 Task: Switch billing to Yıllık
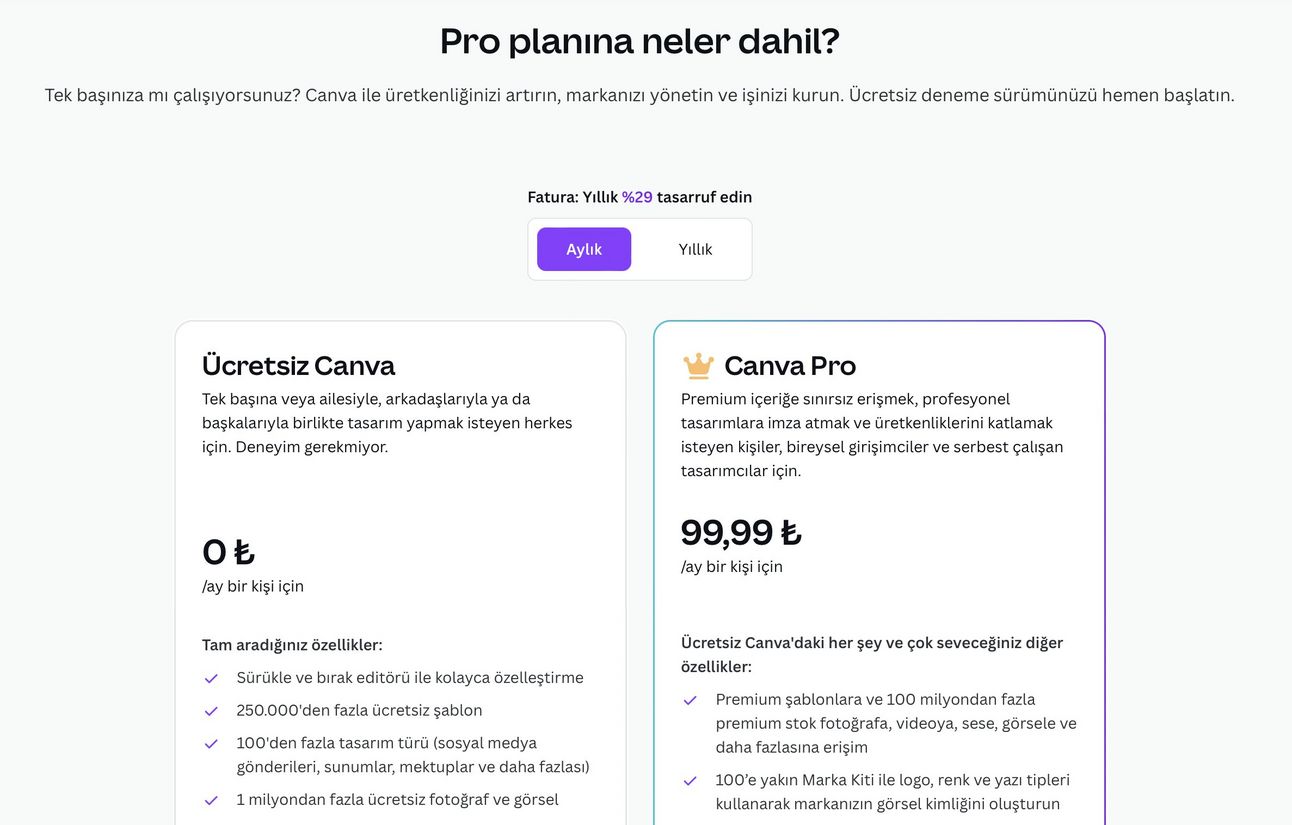coord(695,249)
